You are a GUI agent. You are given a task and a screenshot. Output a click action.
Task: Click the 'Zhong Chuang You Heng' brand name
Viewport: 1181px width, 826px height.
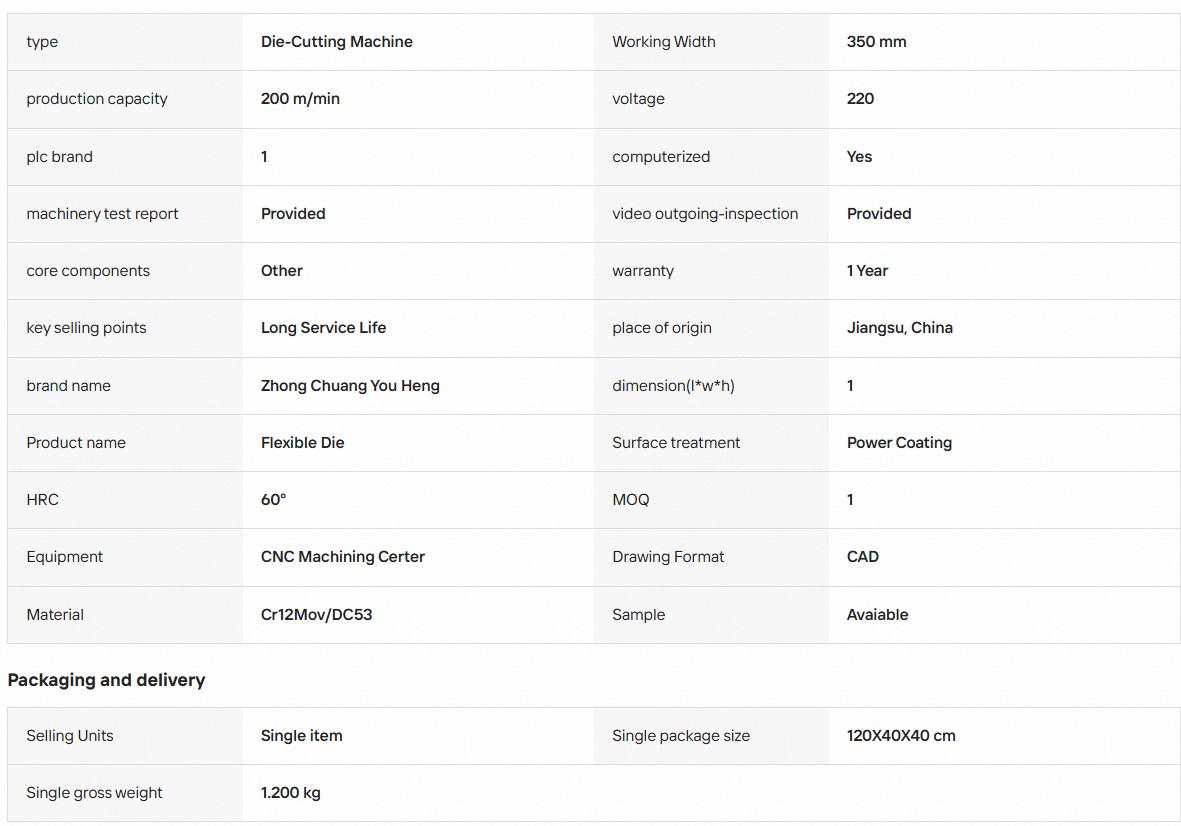(350, 386)
